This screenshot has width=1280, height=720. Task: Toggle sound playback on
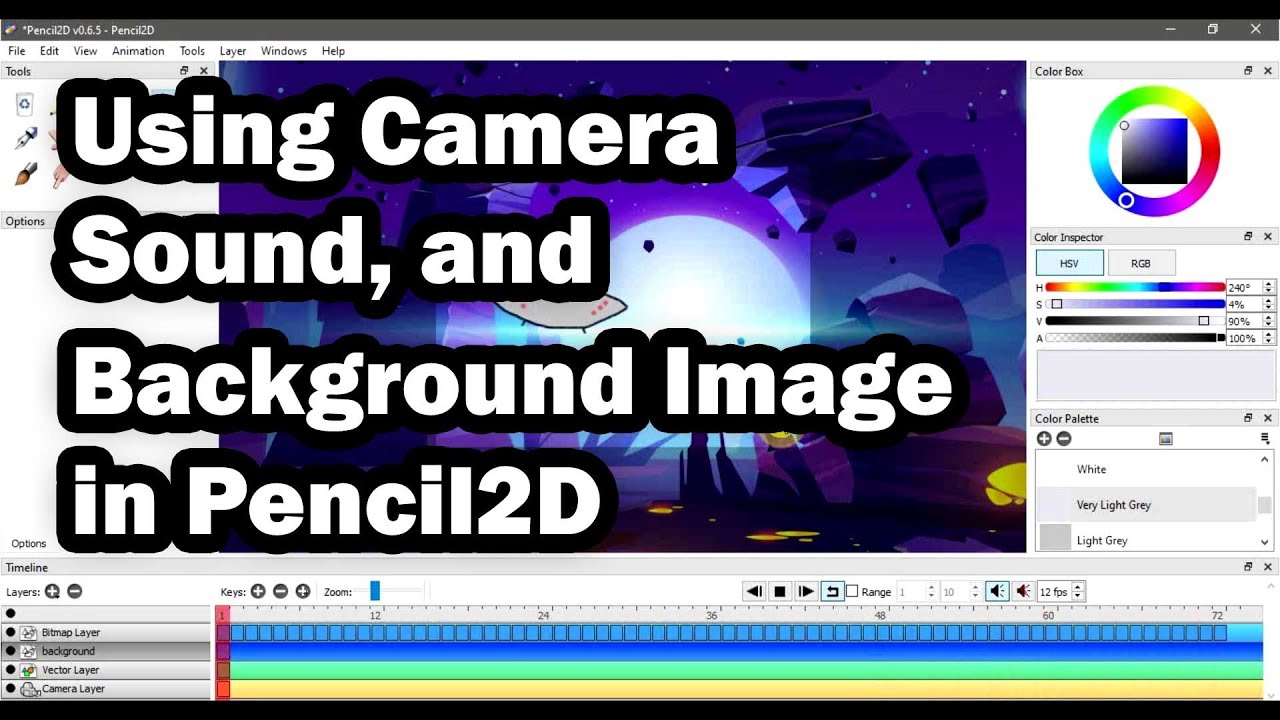997,592
